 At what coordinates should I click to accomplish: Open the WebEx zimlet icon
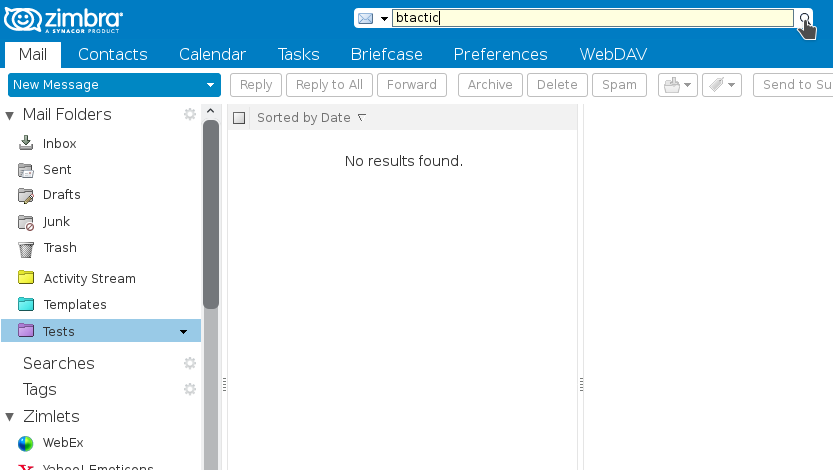26,443
